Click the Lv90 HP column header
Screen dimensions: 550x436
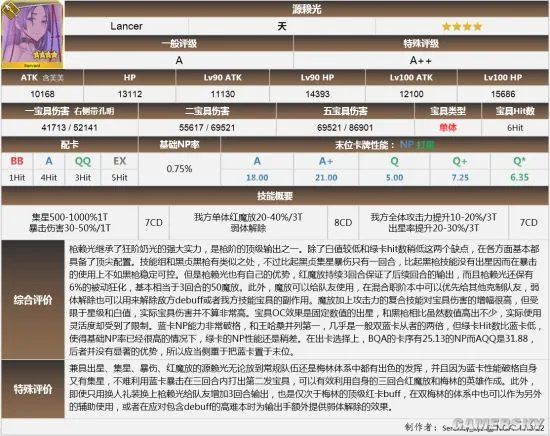[317, 78]
